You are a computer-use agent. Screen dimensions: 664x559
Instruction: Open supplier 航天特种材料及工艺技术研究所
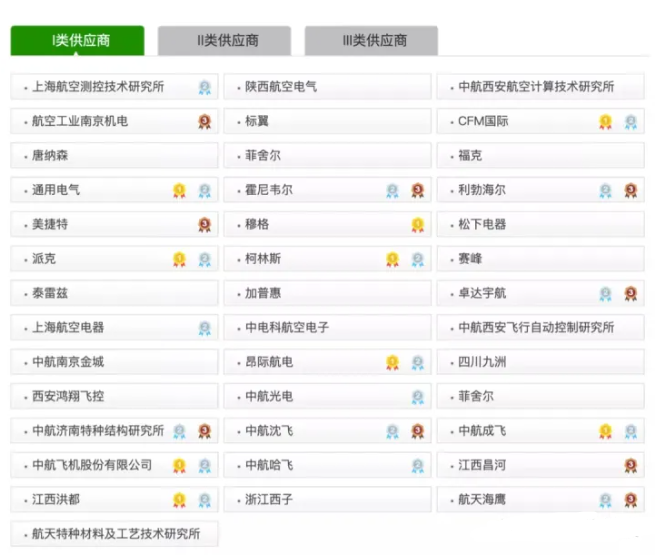[114, 534]
